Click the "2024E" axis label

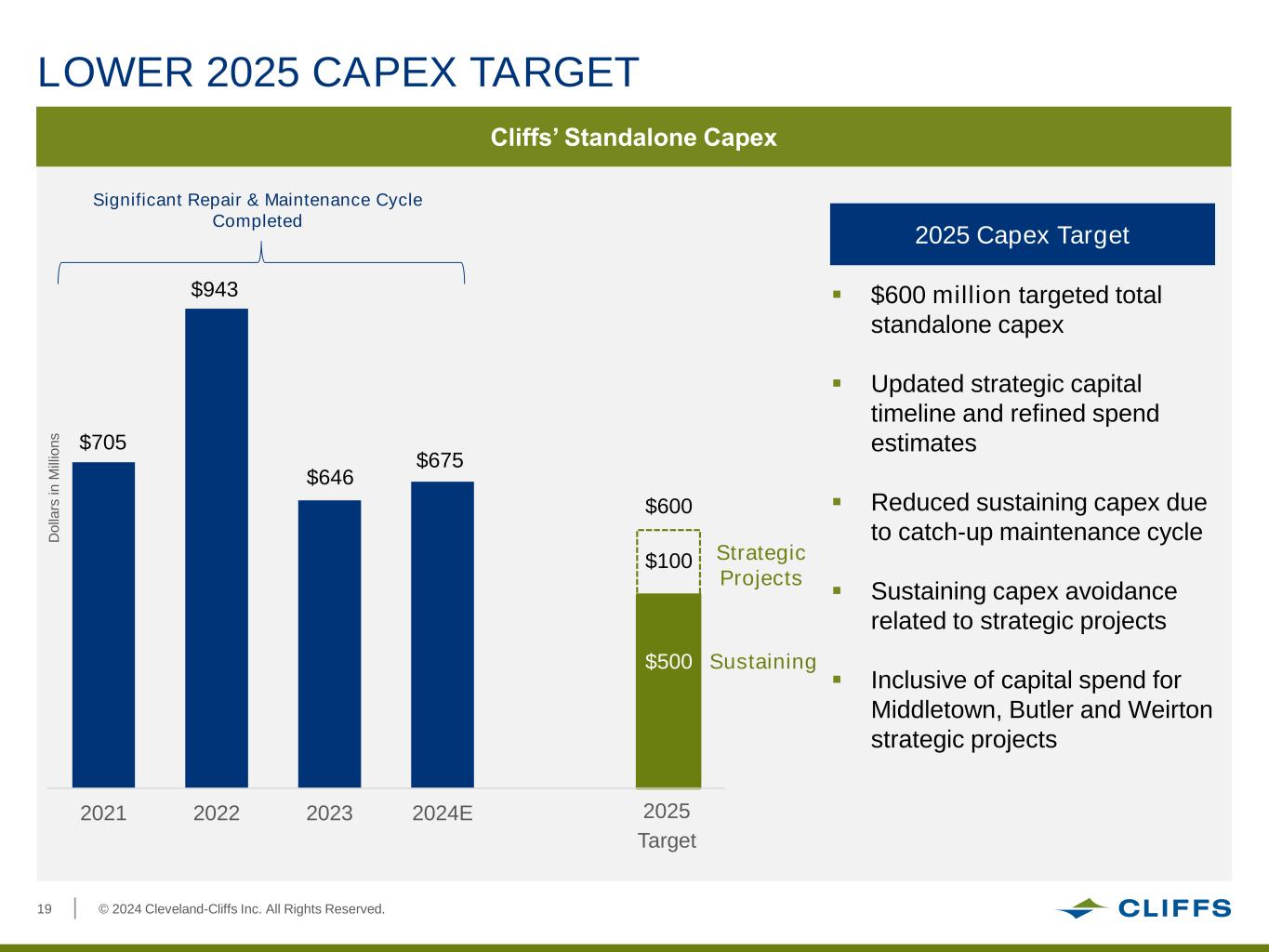pos(443,813)
